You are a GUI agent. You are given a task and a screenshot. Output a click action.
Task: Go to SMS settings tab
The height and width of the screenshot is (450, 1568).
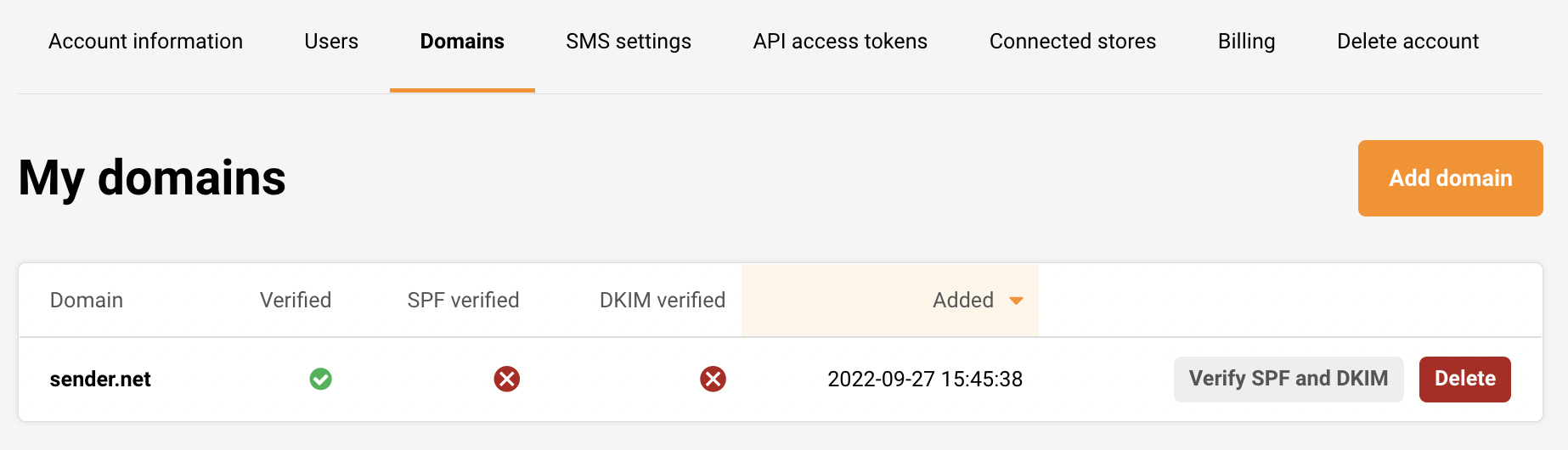[x=629, y=41]
